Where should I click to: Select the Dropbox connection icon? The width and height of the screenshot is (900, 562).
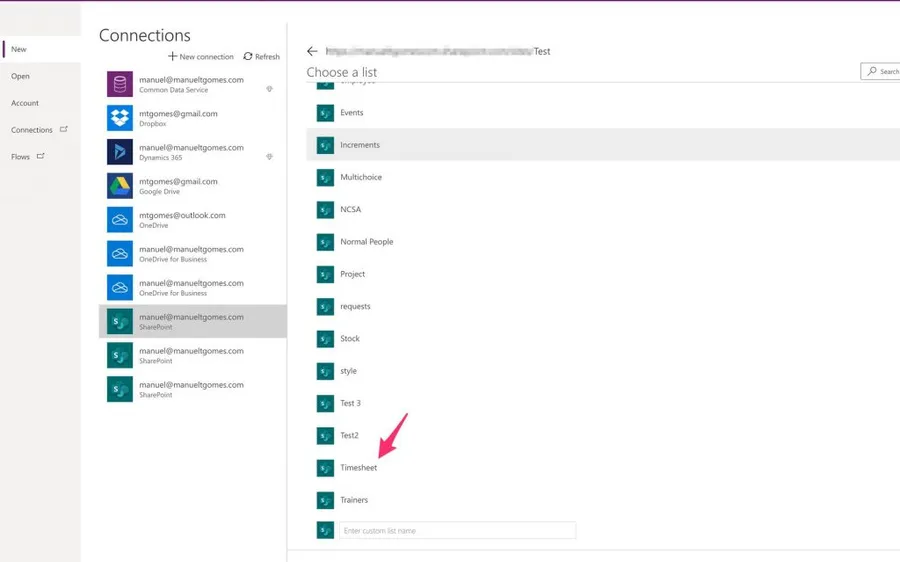[x=120, y=118]
